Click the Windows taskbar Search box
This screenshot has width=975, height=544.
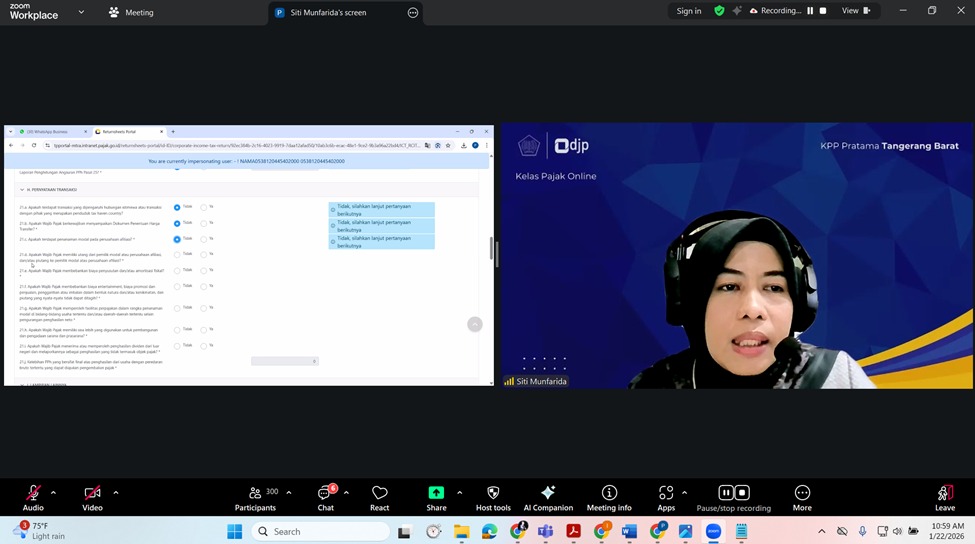(320, 531)
